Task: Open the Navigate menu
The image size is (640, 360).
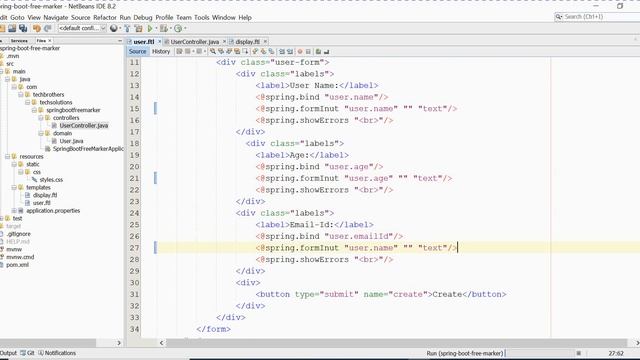Action: click(x=56, y=18)
